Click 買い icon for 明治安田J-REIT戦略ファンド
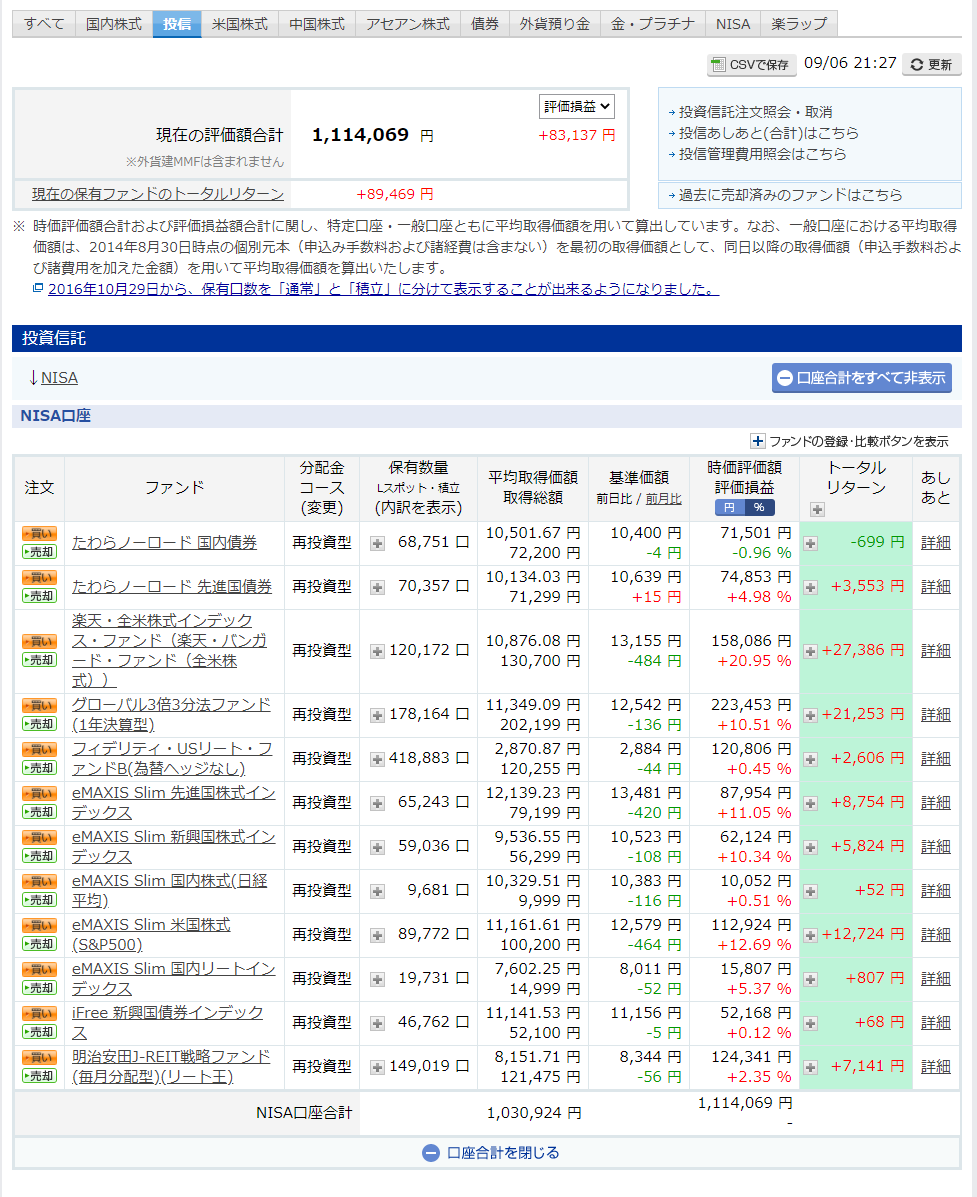Screen dimensions: 977x1197 39,1058
